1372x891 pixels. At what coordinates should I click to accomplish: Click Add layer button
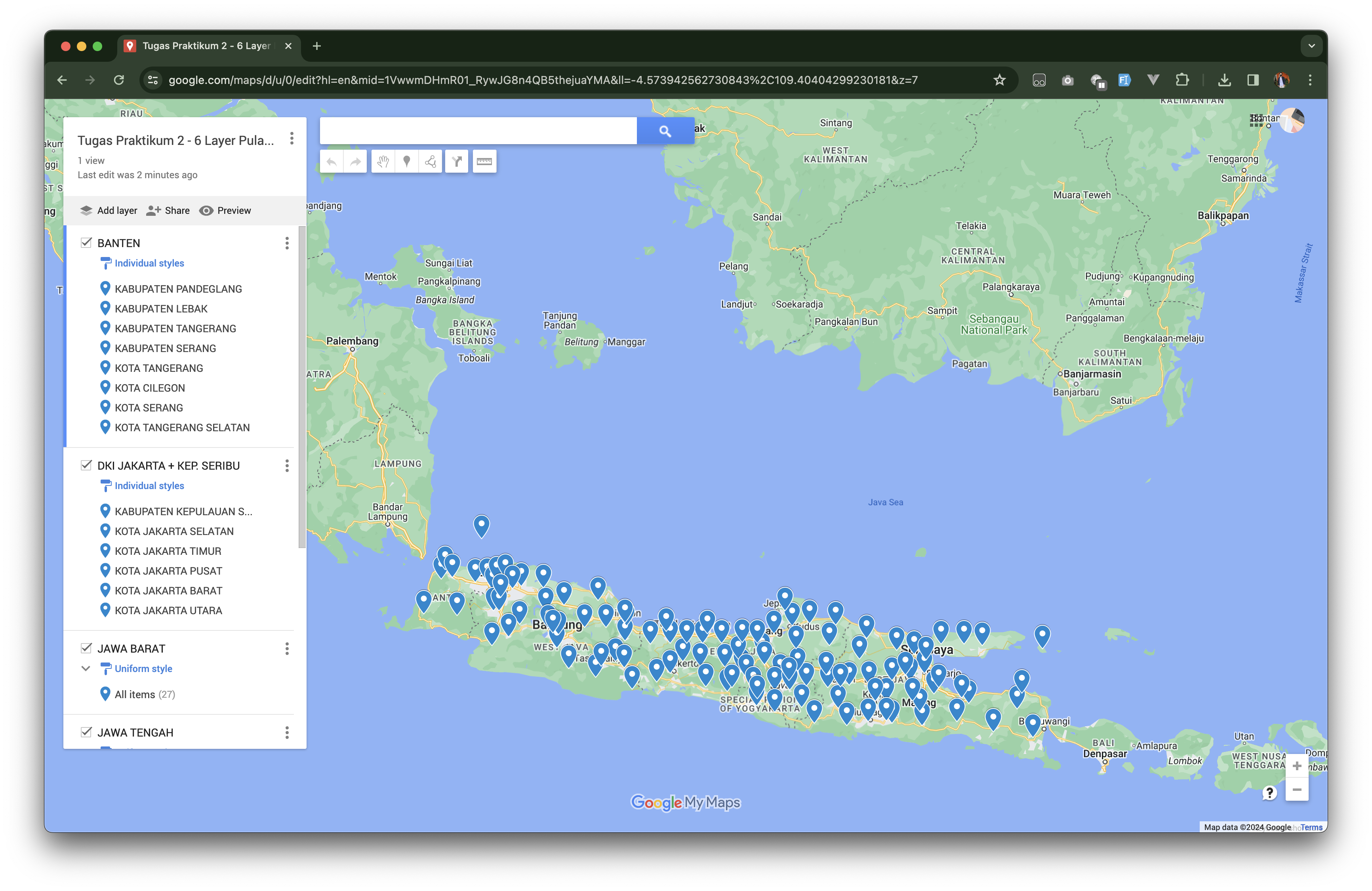(109, 210)
